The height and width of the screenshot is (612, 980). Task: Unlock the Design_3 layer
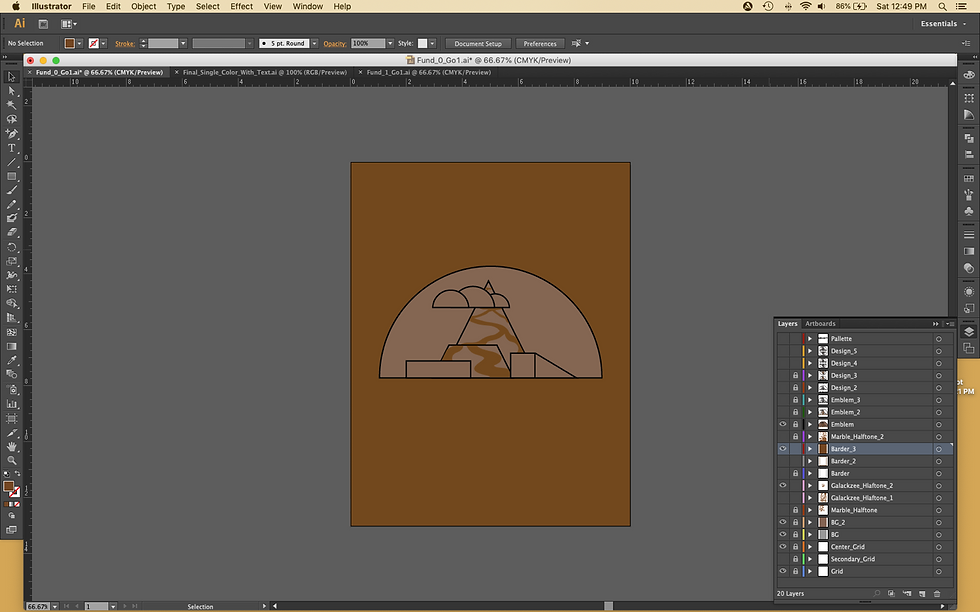[x=795, y=375]
